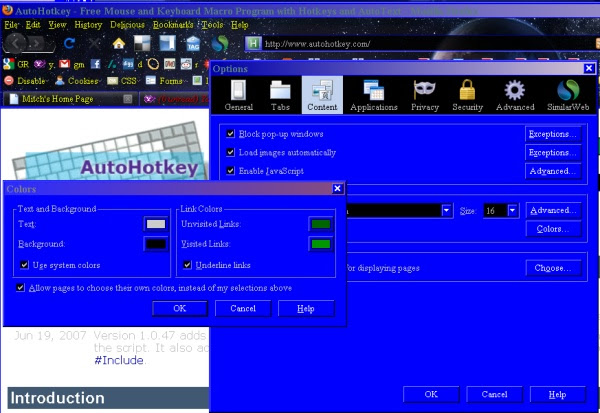Open the Digg d bookmark
Image resolution: width=600 pixels, height=413 pixels.
point(132,64)
